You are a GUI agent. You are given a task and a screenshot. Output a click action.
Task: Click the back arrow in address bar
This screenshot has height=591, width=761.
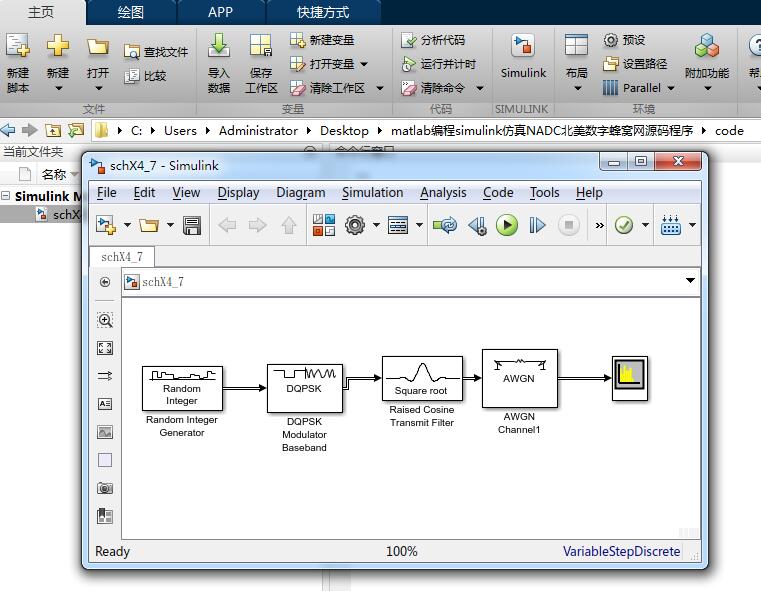[8, 130]
